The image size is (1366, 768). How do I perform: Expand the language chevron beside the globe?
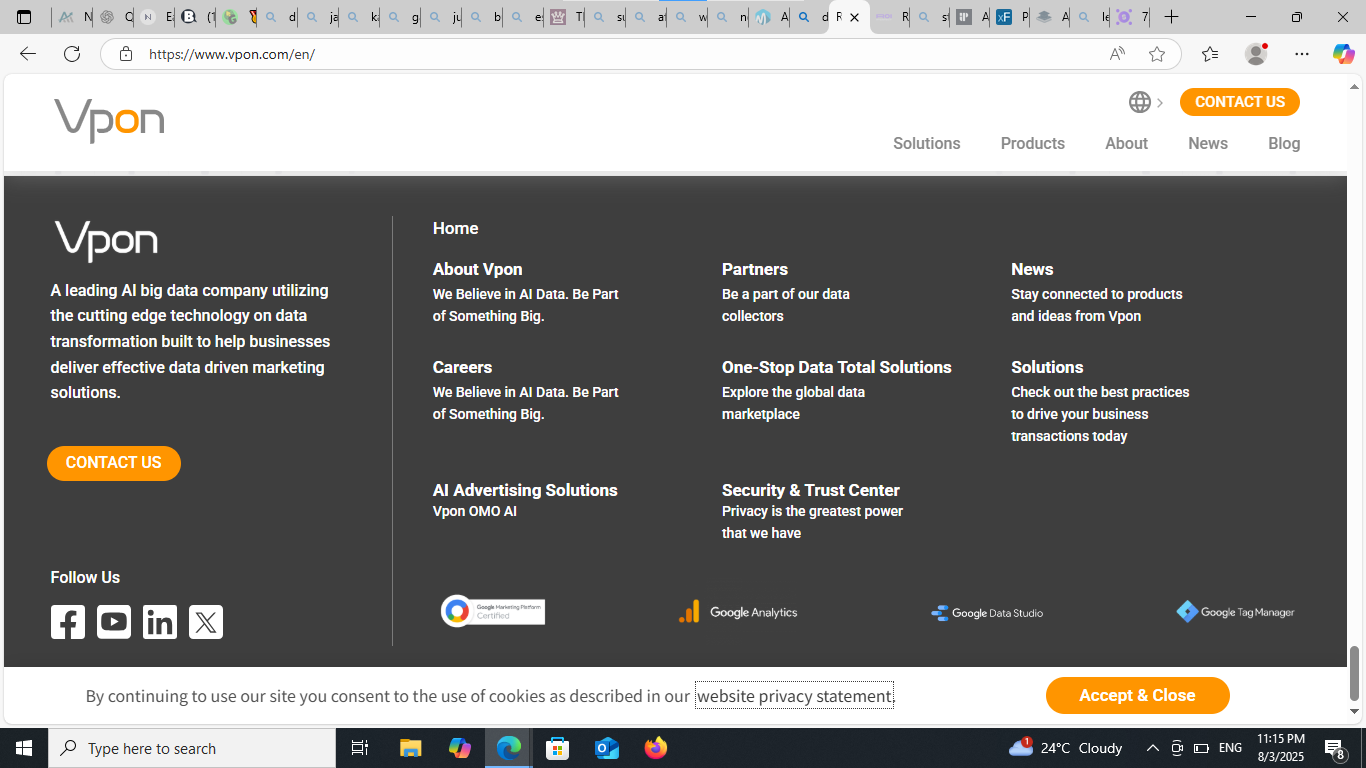pyautogui.click(x=1160, y=102)
